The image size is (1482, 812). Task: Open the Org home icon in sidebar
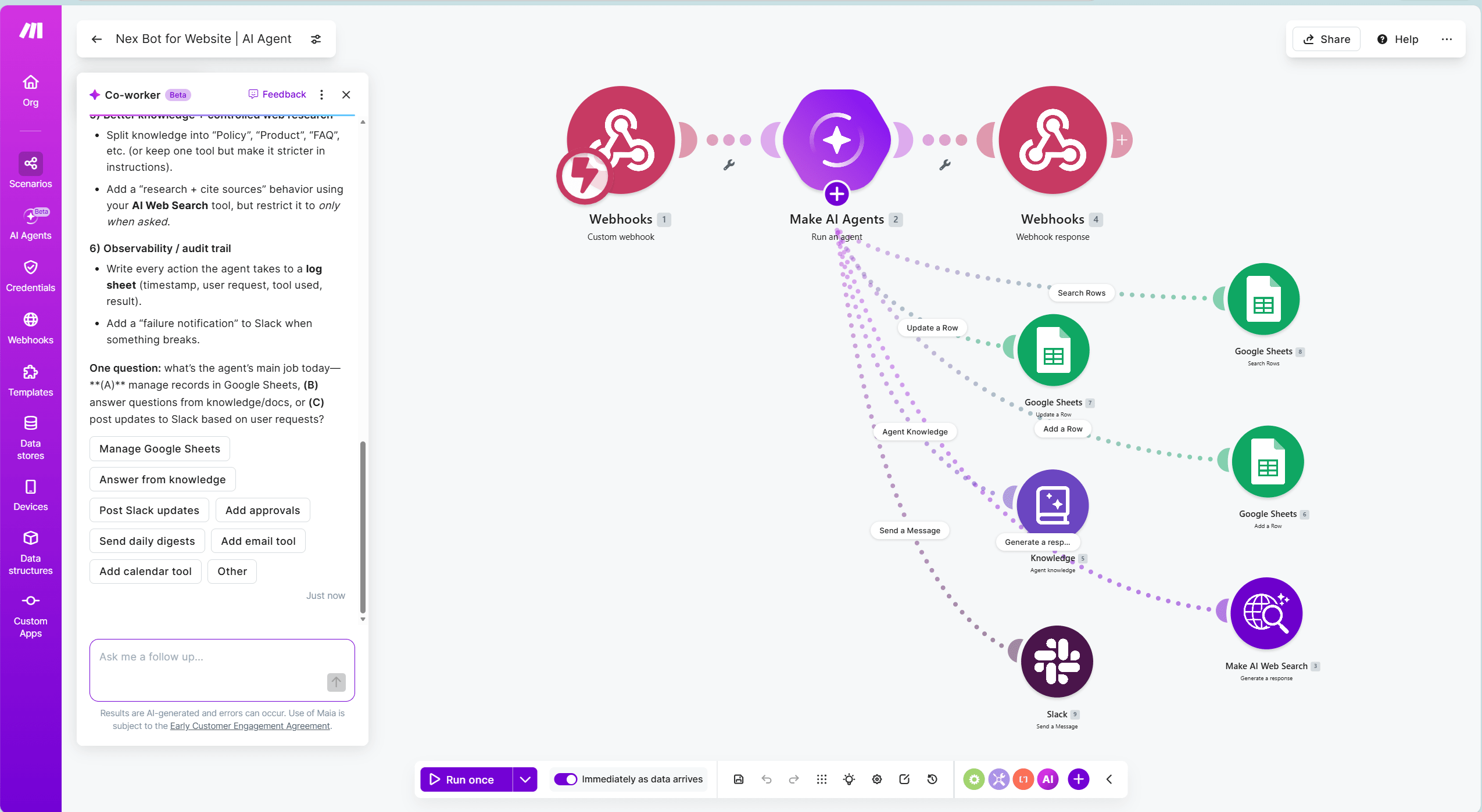coord(31,91)
